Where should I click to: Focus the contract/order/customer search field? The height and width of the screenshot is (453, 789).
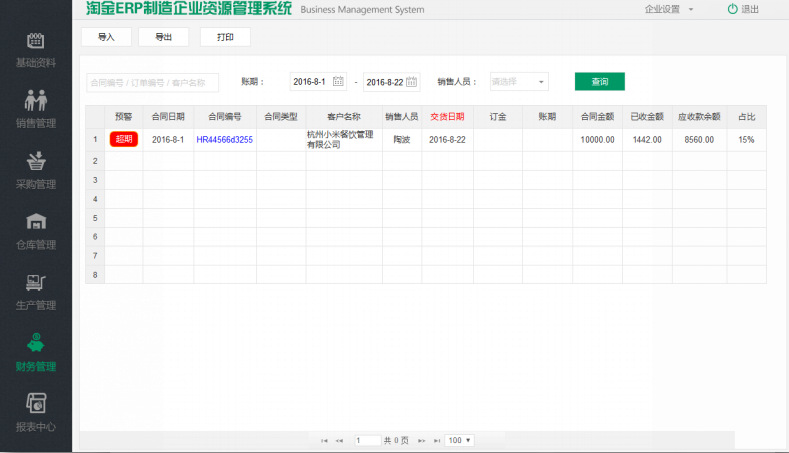(x=152, y=82)
